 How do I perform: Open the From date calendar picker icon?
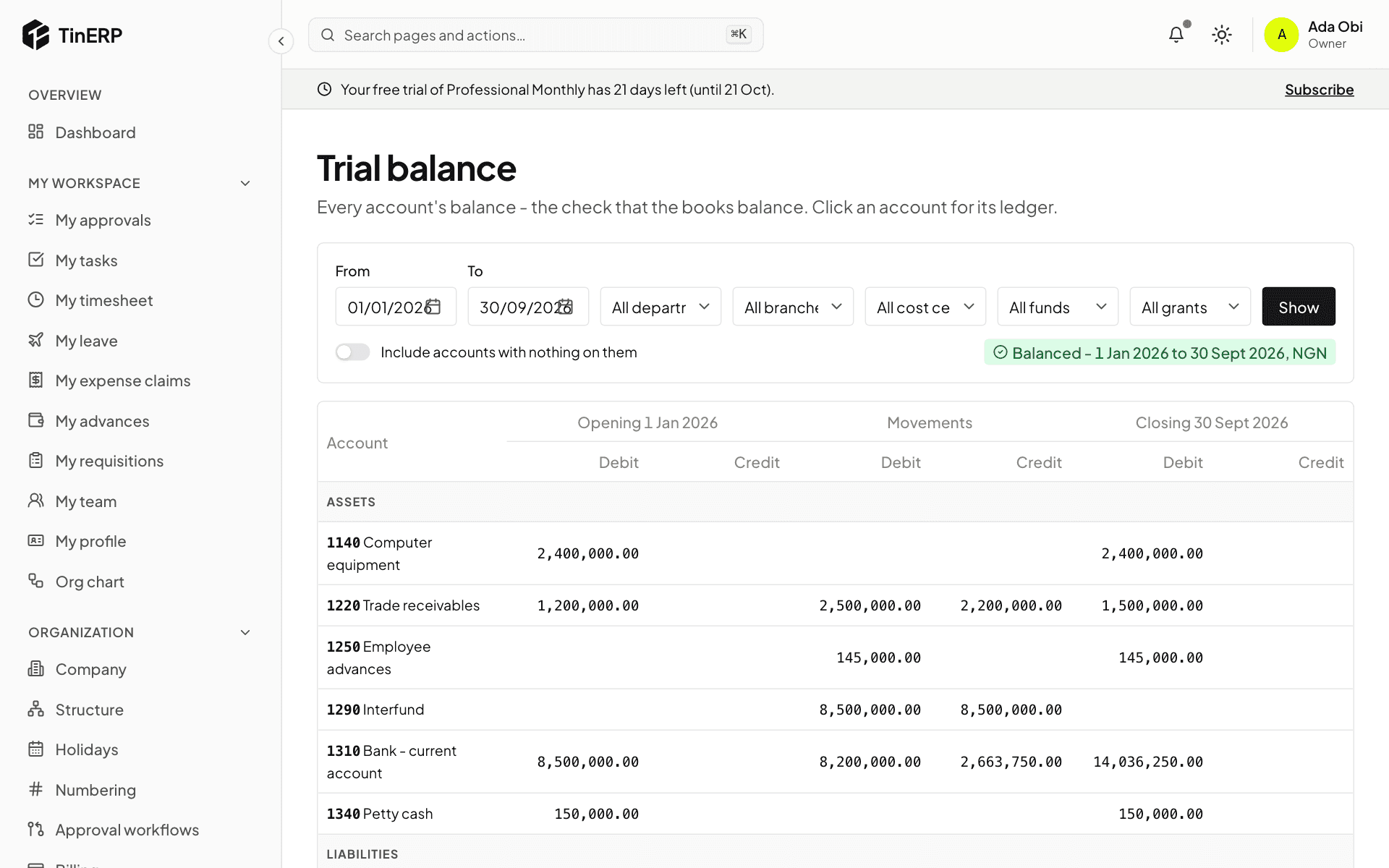(x=433, y=307)
